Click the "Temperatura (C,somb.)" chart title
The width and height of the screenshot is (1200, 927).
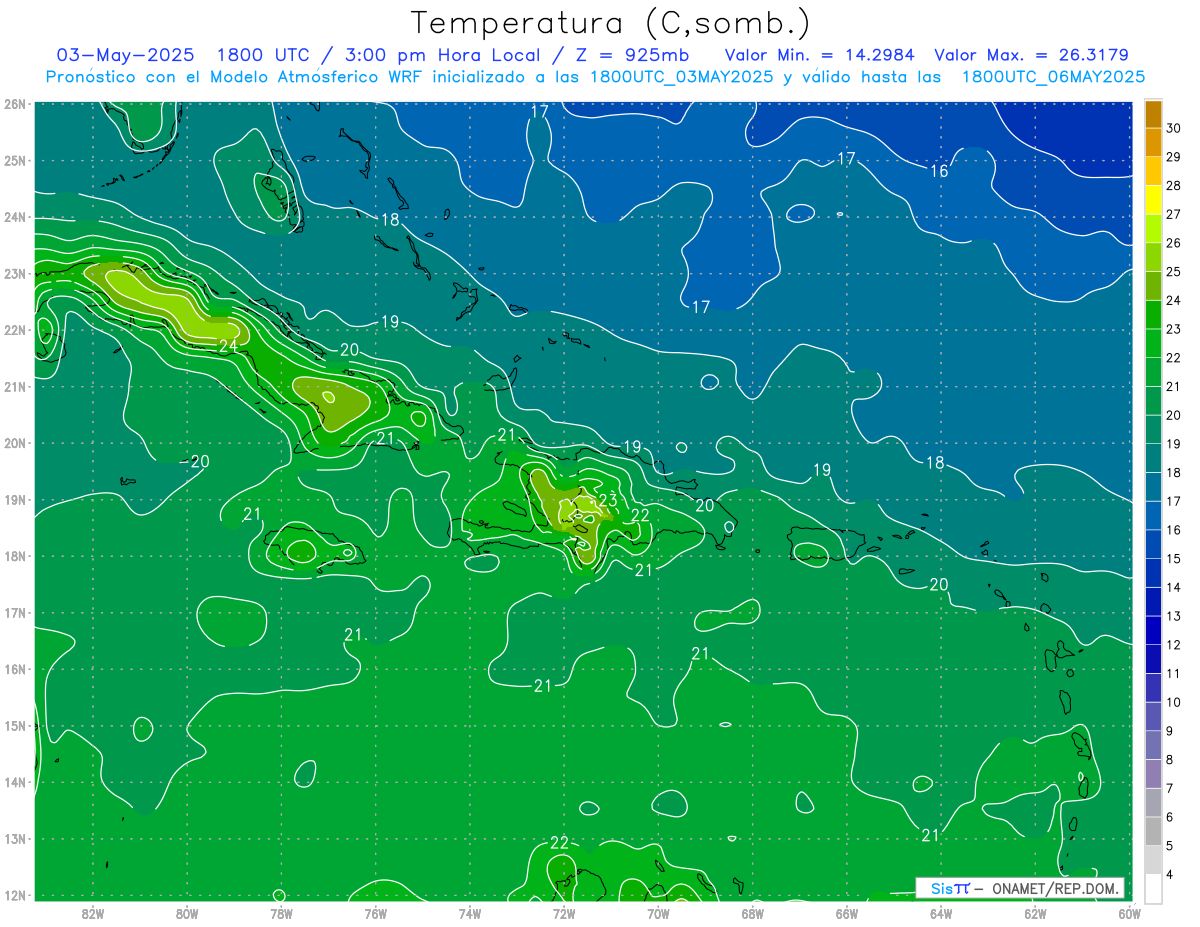[611, 22]
